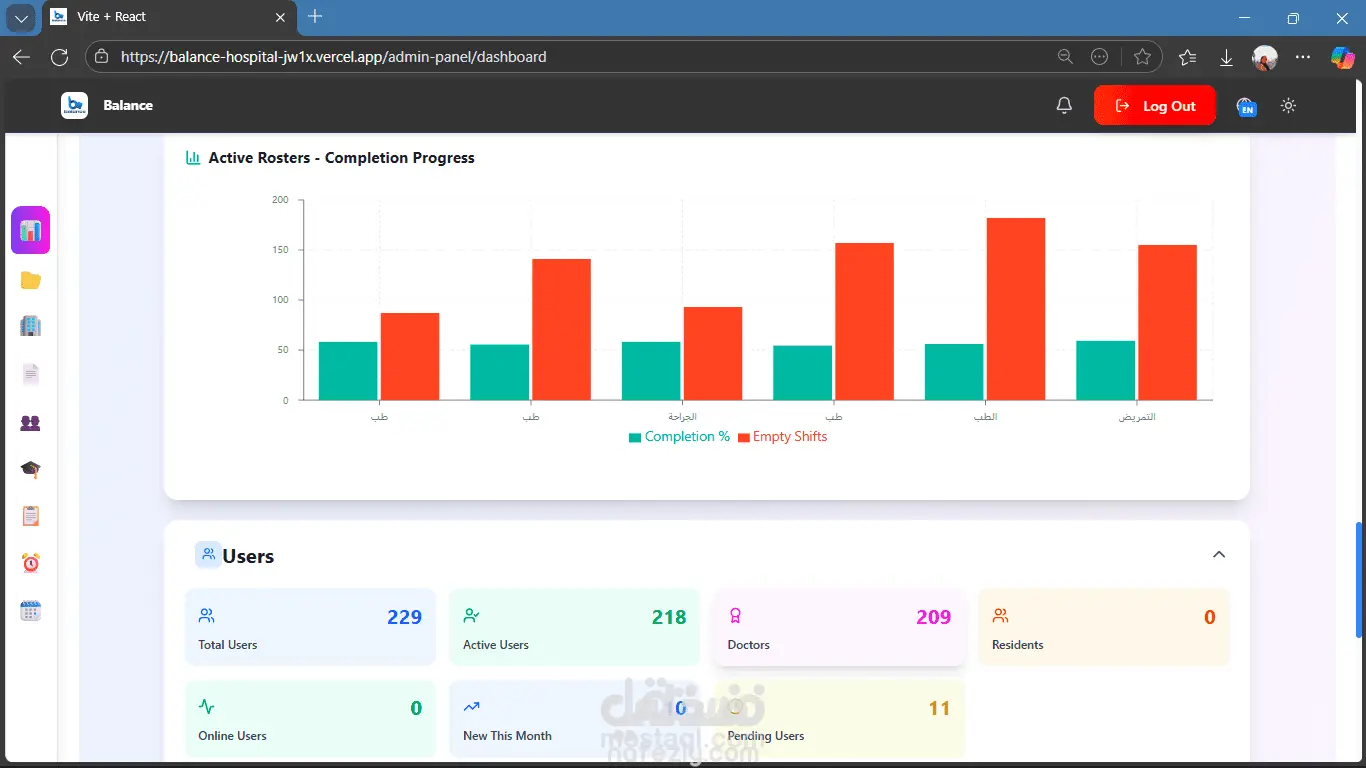Click the Balance logo link
Viewport: 1366px width, 768px height.
(x=107, y=105)
